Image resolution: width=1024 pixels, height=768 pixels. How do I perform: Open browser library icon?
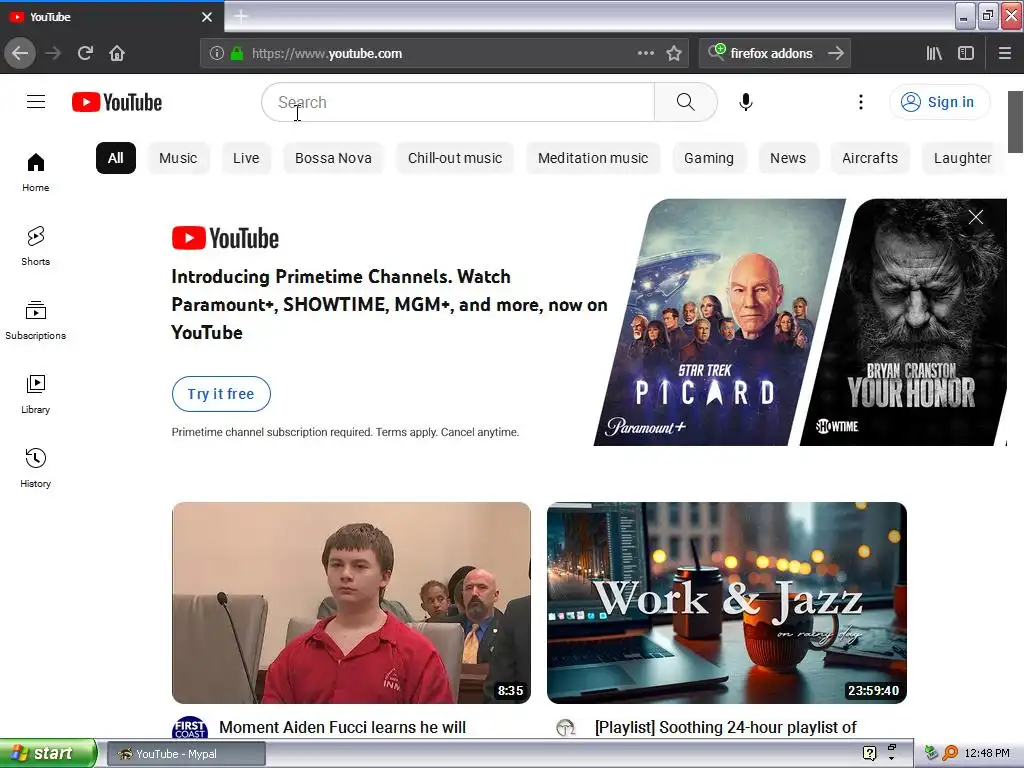[x=934, y=54]
